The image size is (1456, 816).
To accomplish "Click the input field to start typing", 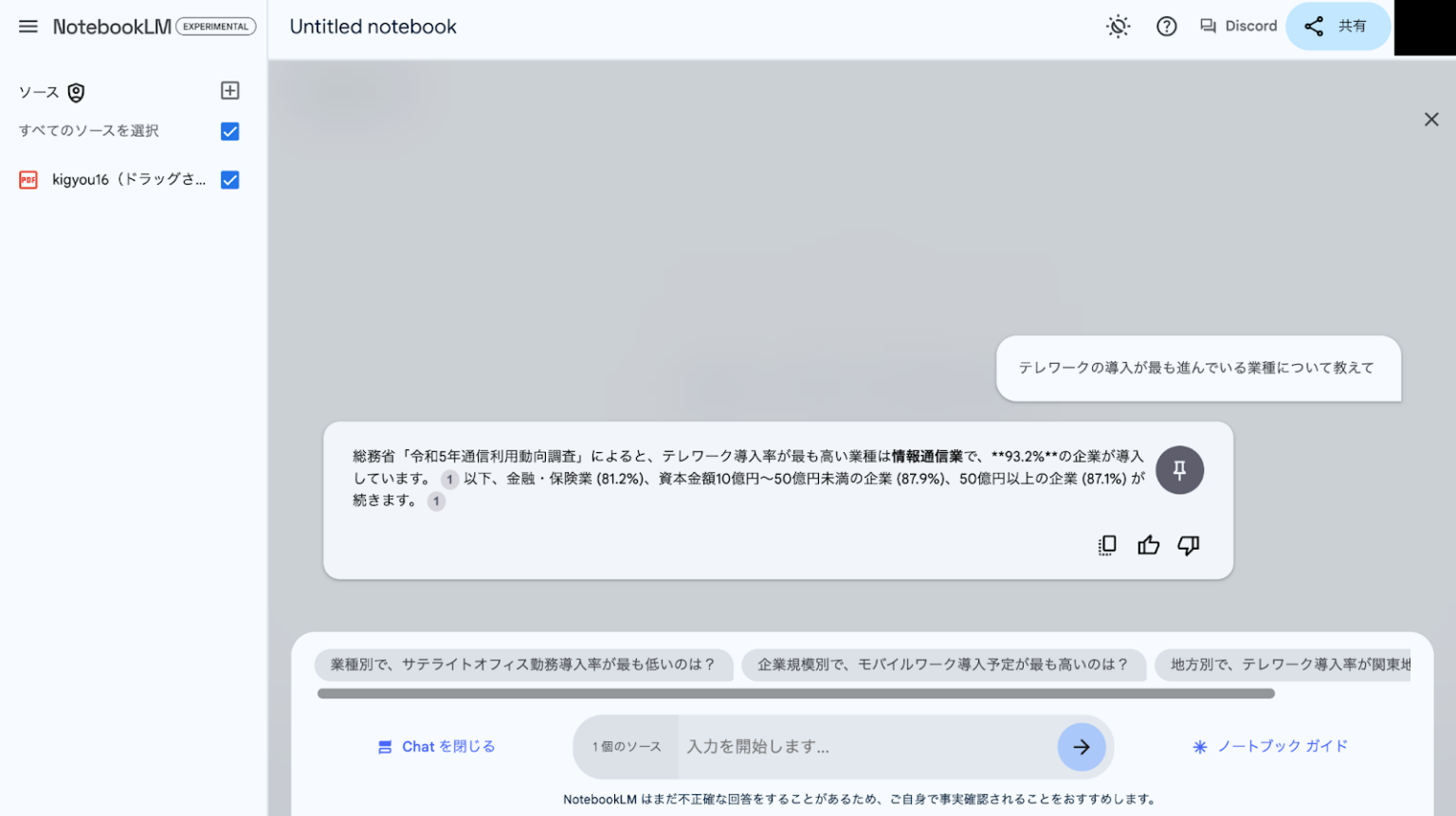I will pos(853,747).
